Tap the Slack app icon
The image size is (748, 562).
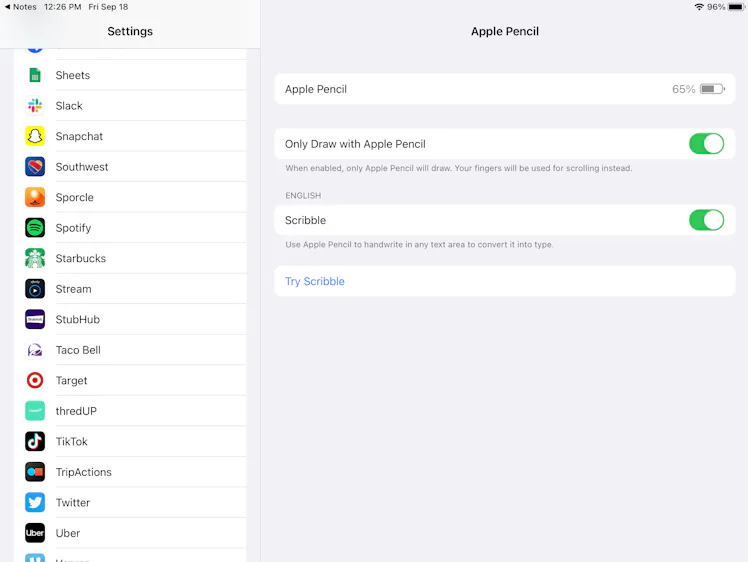(35, 105)
